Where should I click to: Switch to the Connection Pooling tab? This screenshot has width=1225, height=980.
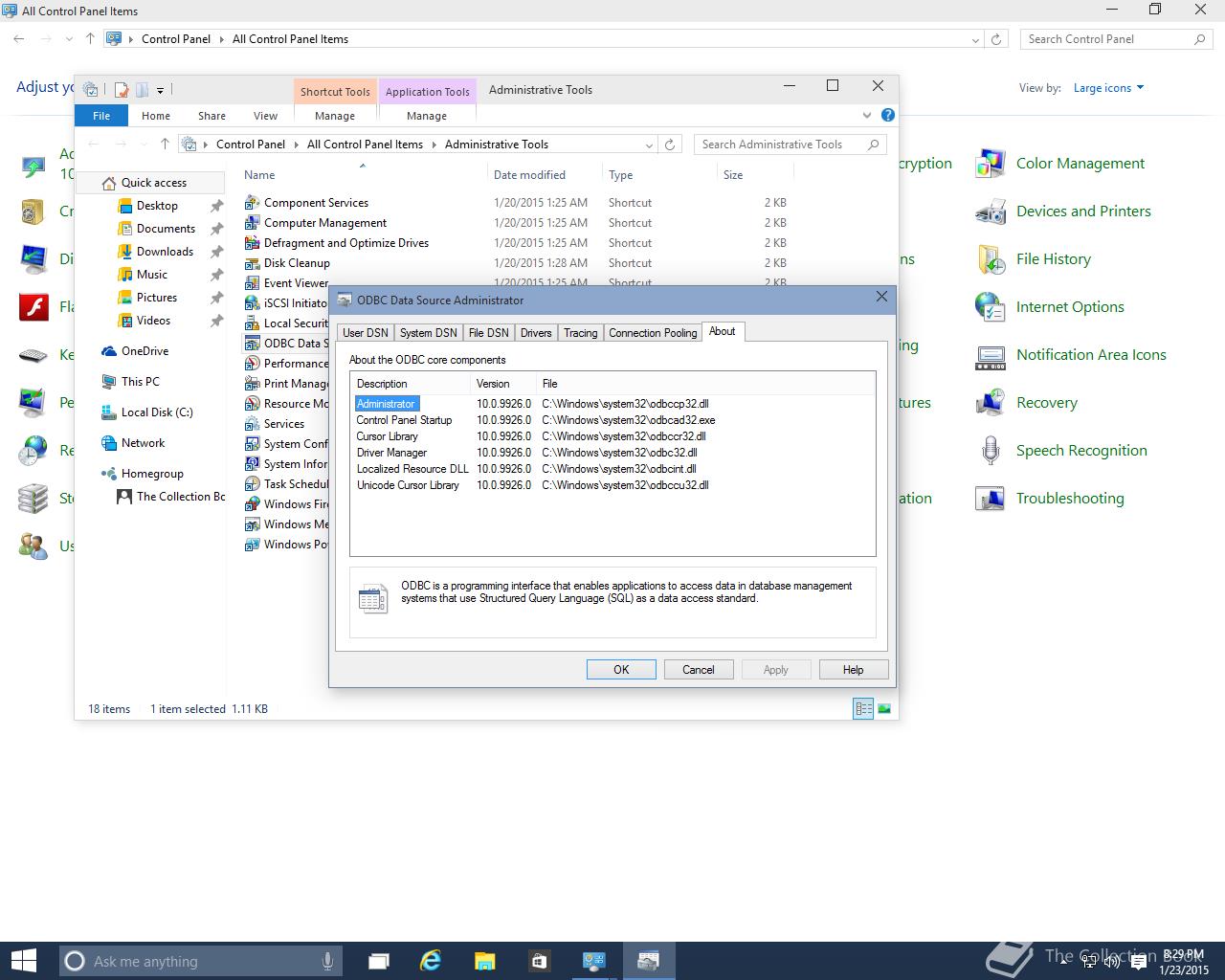click(653, 333)
